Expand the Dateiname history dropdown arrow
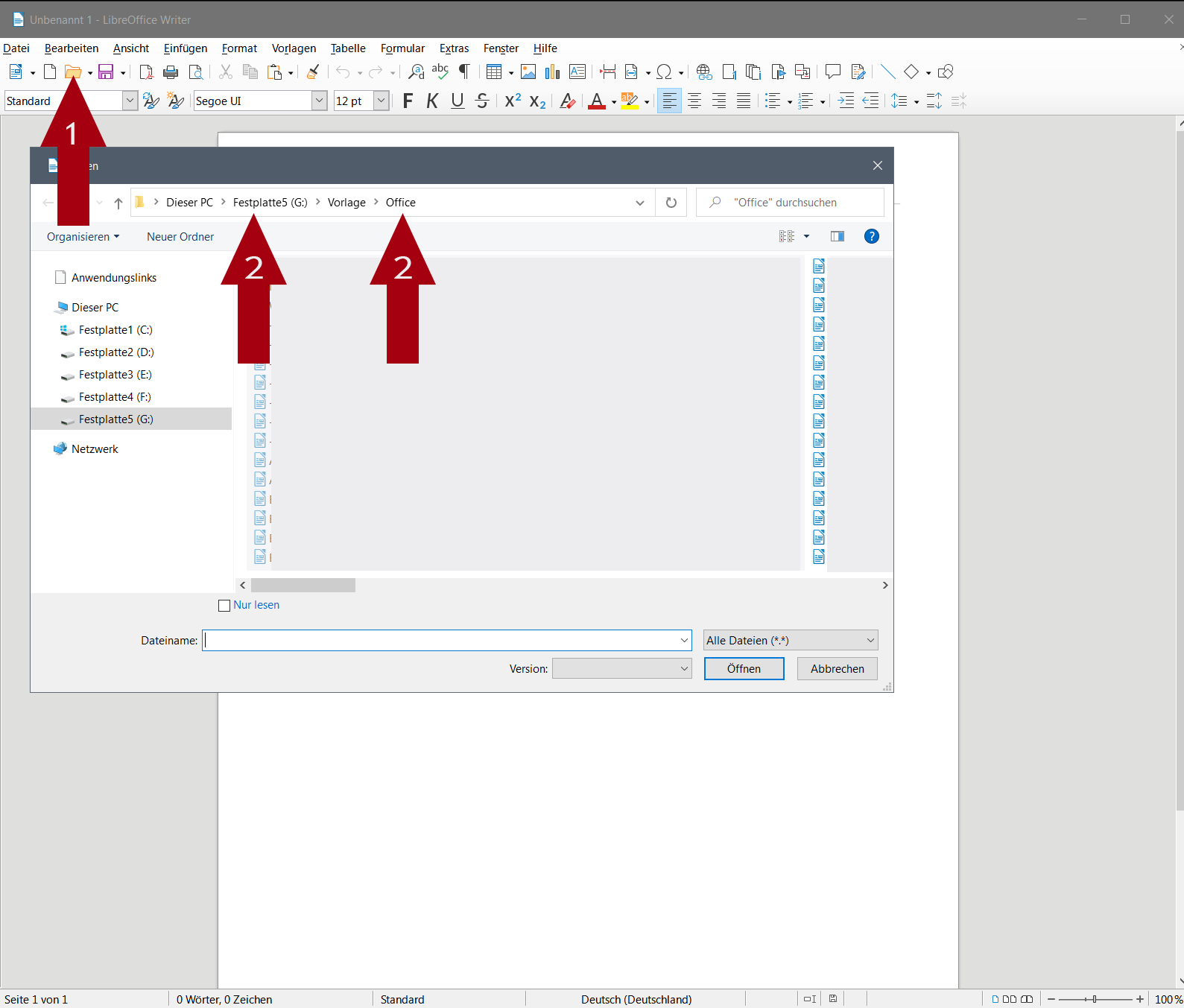Viewport: 1184px width, 1008px height. coord(684,640)
